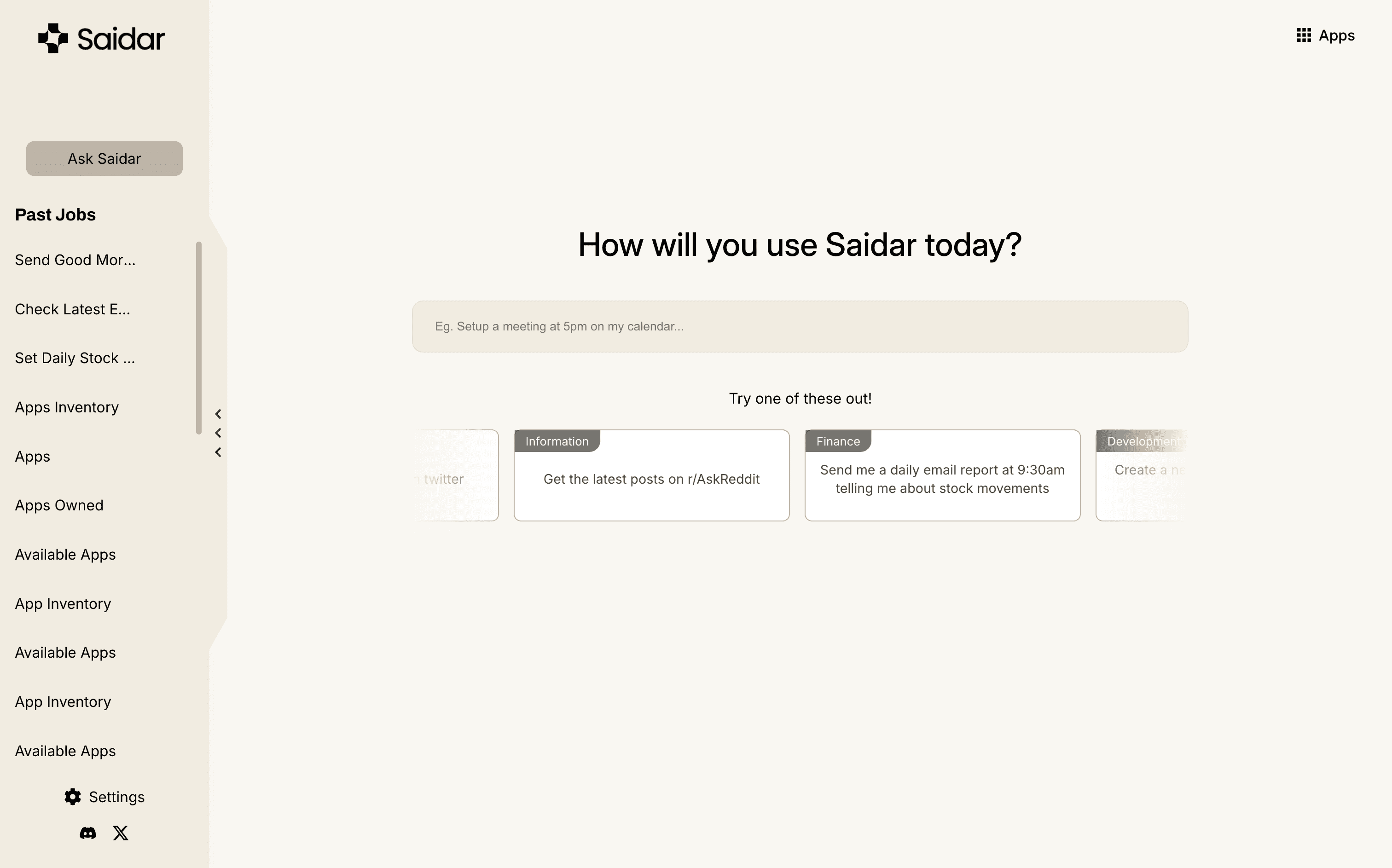
Task: Click the bottom collapse chevron
Action: (218, 452)
